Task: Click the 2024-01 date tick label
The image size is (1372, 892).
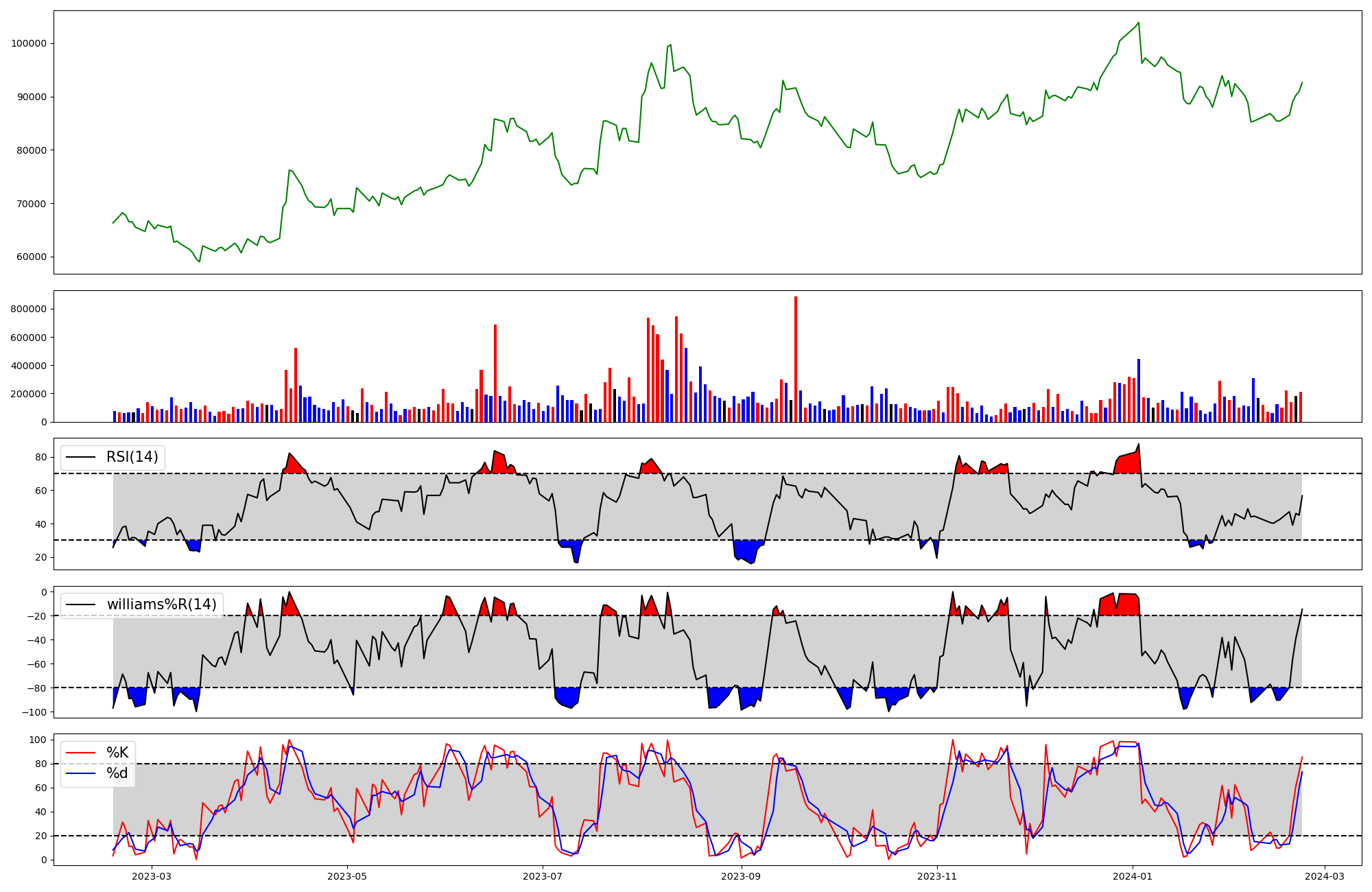Action: [x=1132, y=876]
